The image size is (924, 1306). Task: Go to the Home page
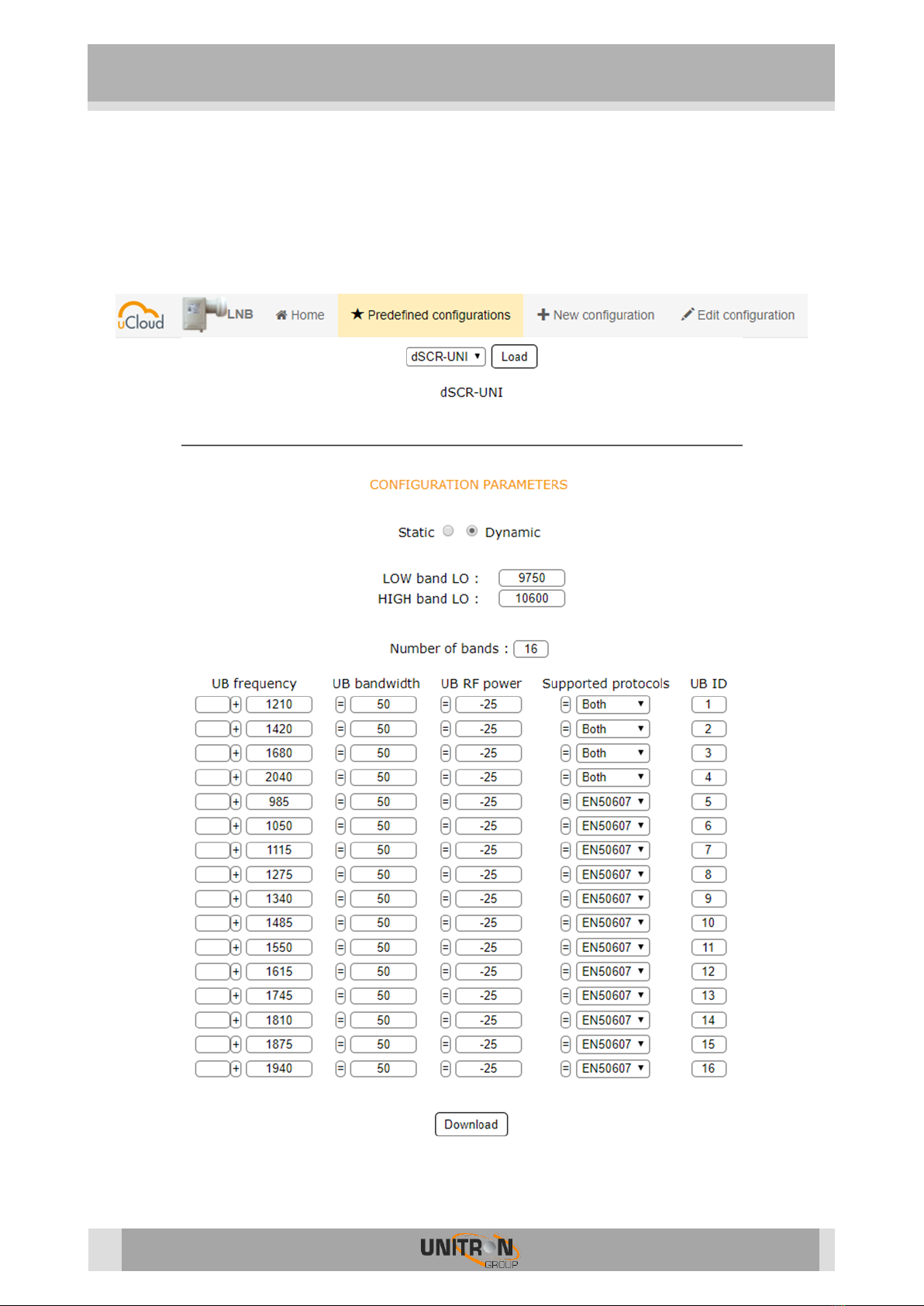pos(300,315)
